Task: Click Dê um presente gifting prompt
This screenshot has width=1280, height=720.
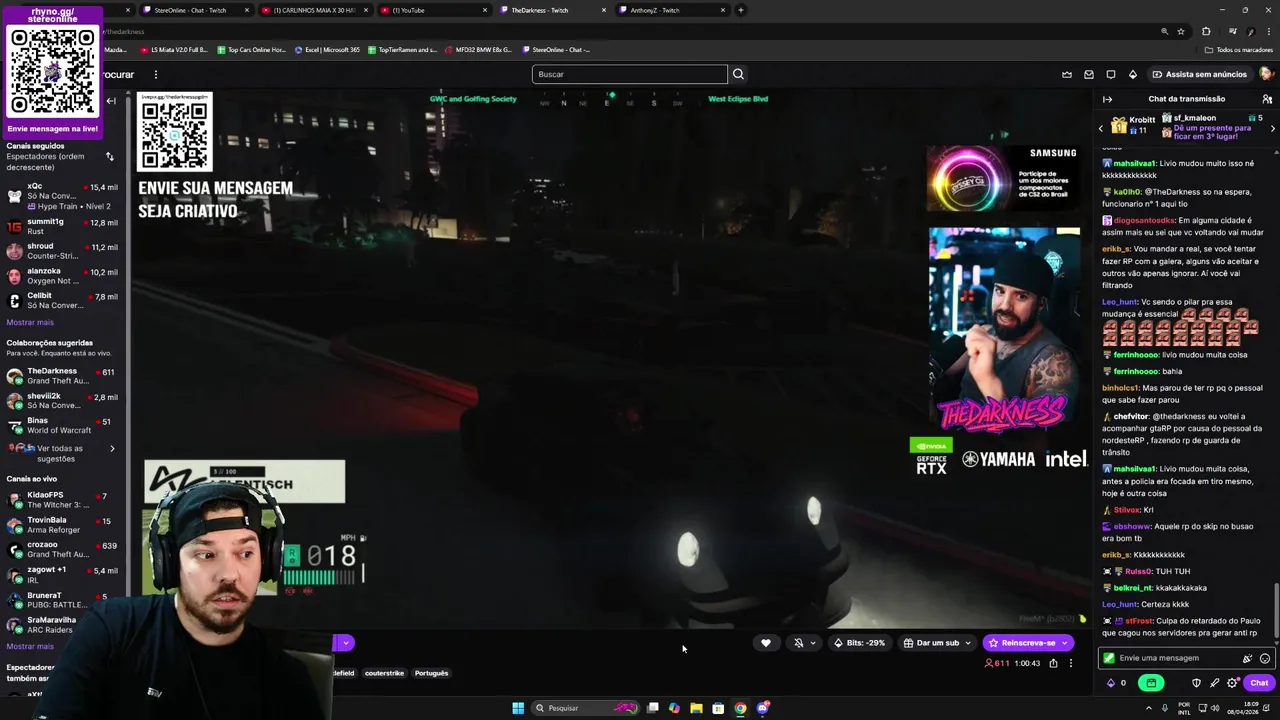Action: (x=1211, y=133)
